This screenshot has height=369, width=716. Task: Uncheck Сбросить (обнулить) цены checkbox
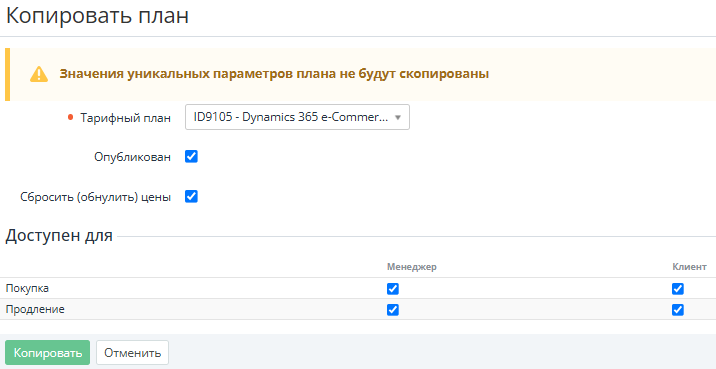click(191, 197)
